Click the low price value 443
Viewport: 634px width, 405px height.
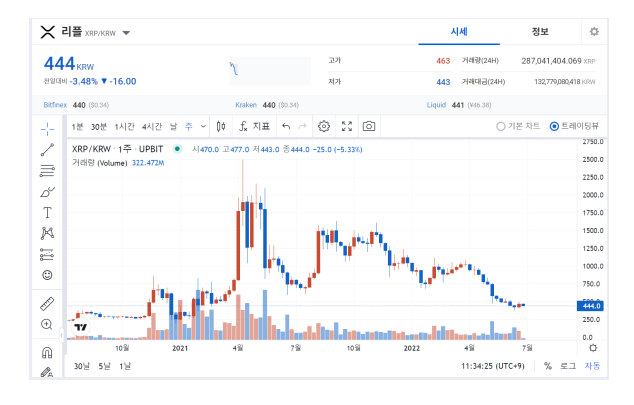pos(443,82)
